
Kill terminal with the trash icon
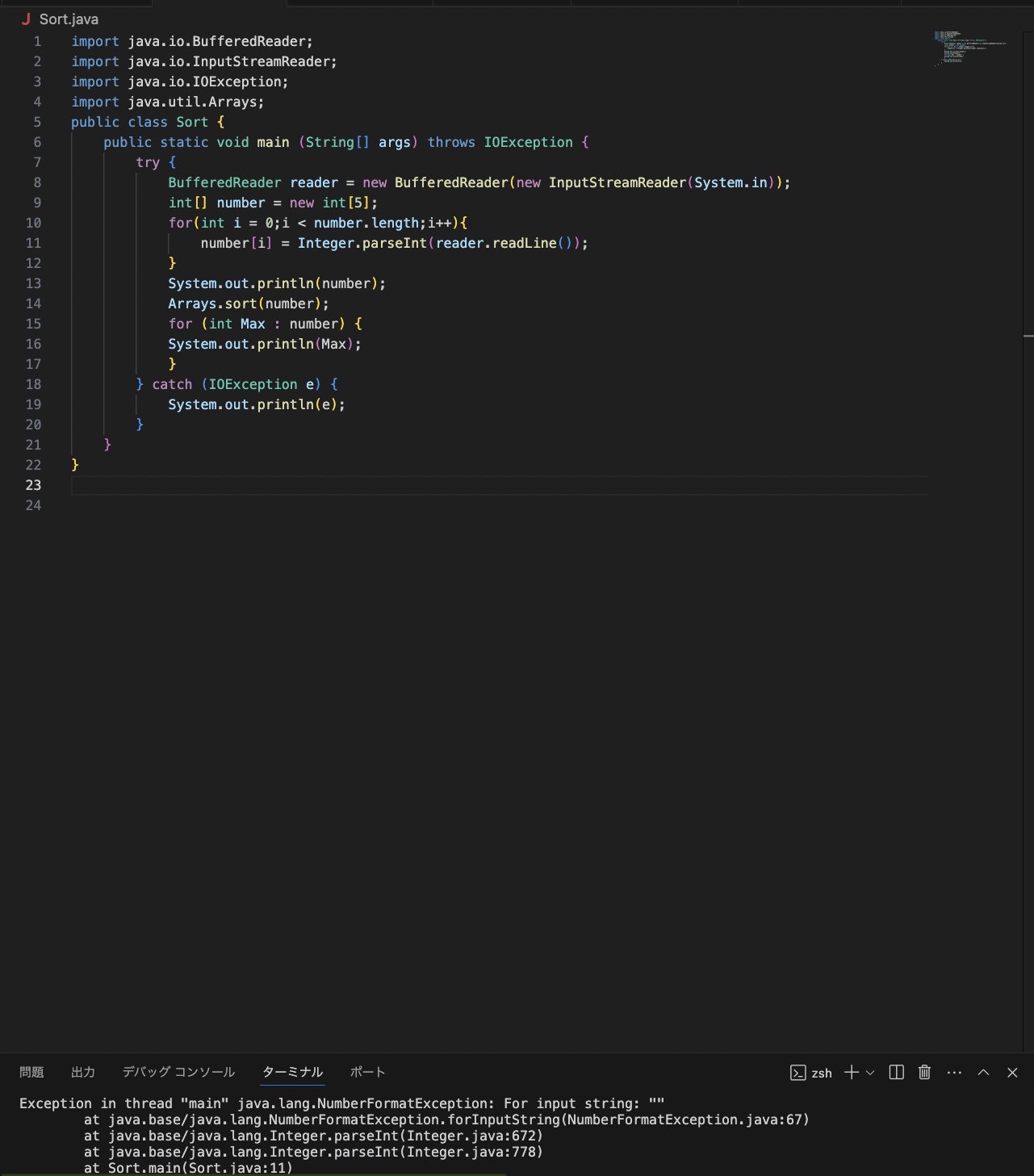pyautogui.click(x=924, y=1072)
